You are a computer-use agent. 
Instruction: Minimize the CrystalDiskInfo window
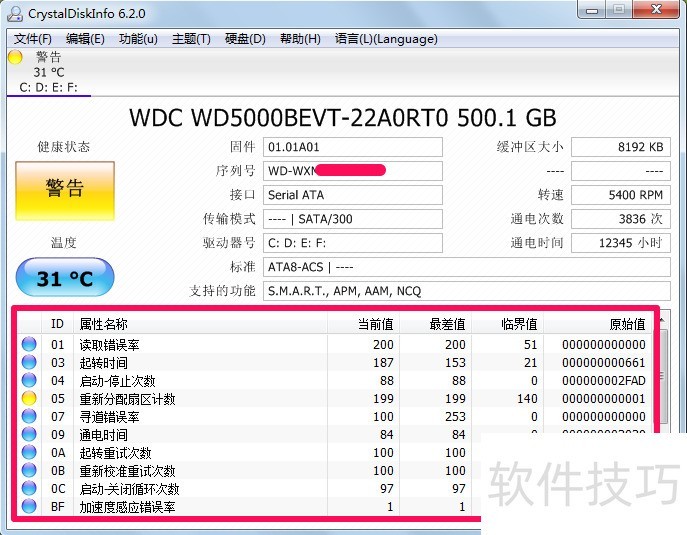pyautogui.click(x=592, y=10)
